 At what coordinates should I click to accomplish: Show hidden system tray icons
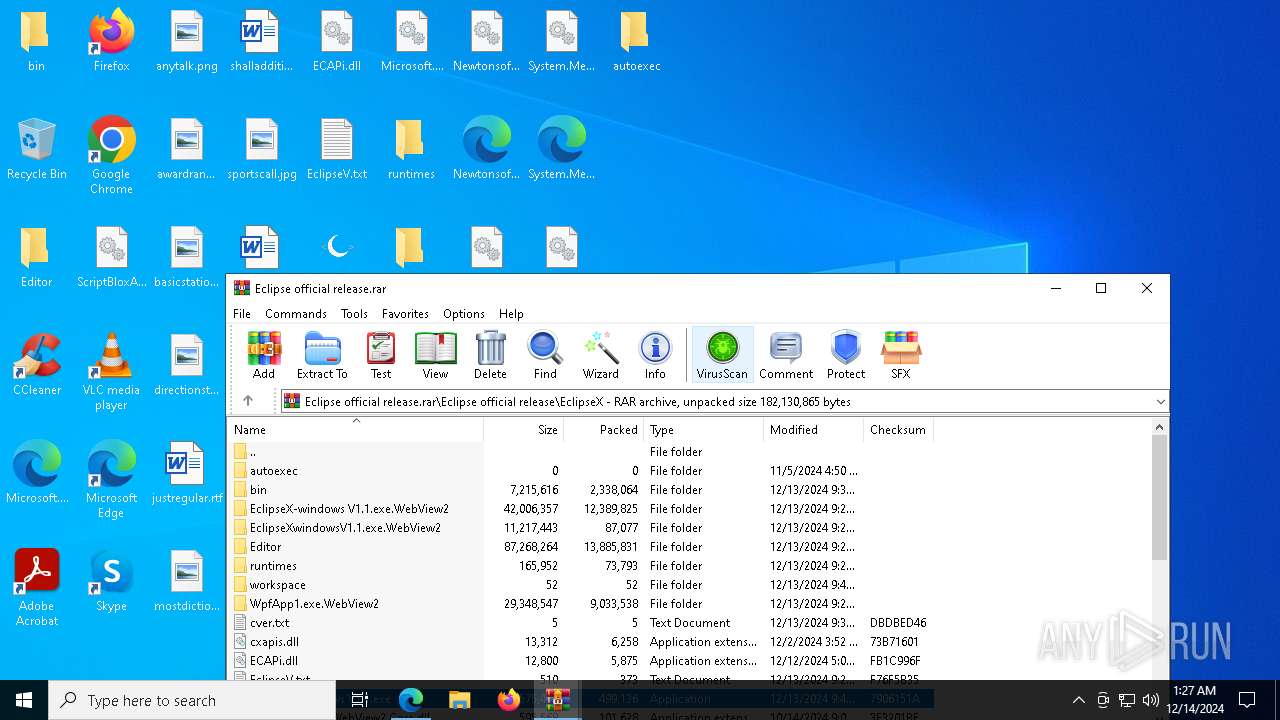pos(1078,700)
